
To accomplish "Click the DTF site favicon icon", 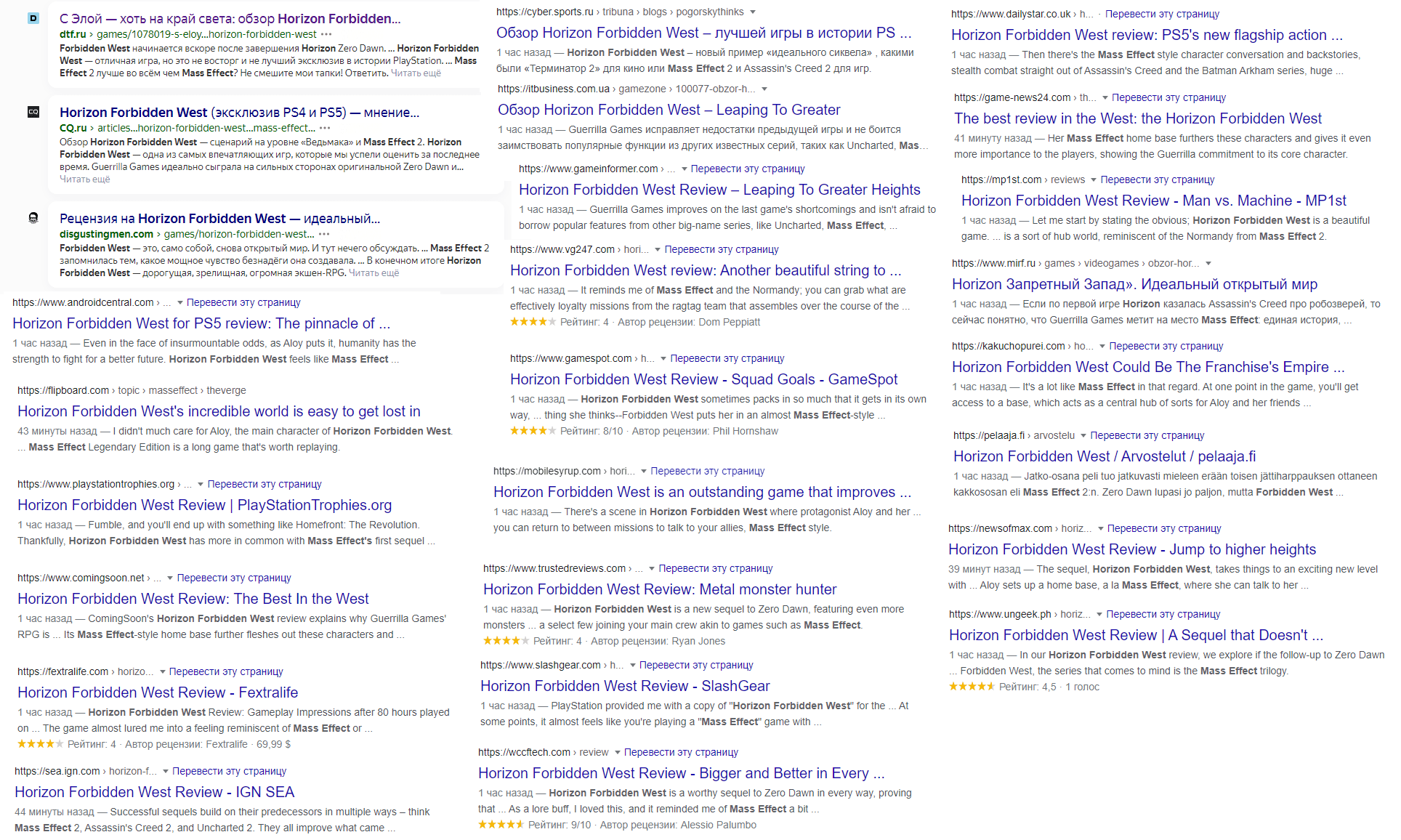I will [x=33, y=18].
